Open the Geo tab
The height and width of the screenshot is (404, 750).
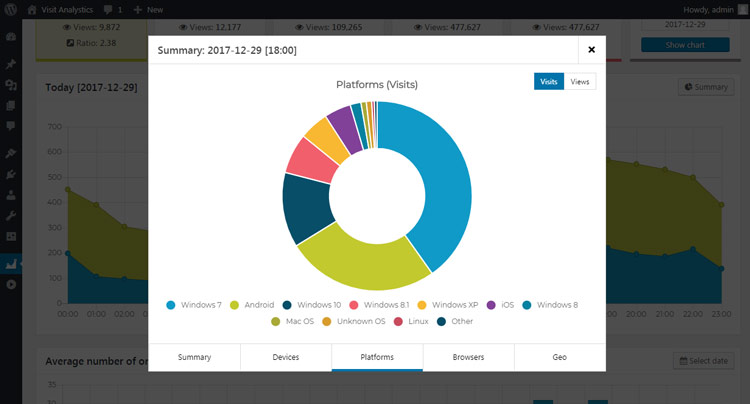(560, 357)
